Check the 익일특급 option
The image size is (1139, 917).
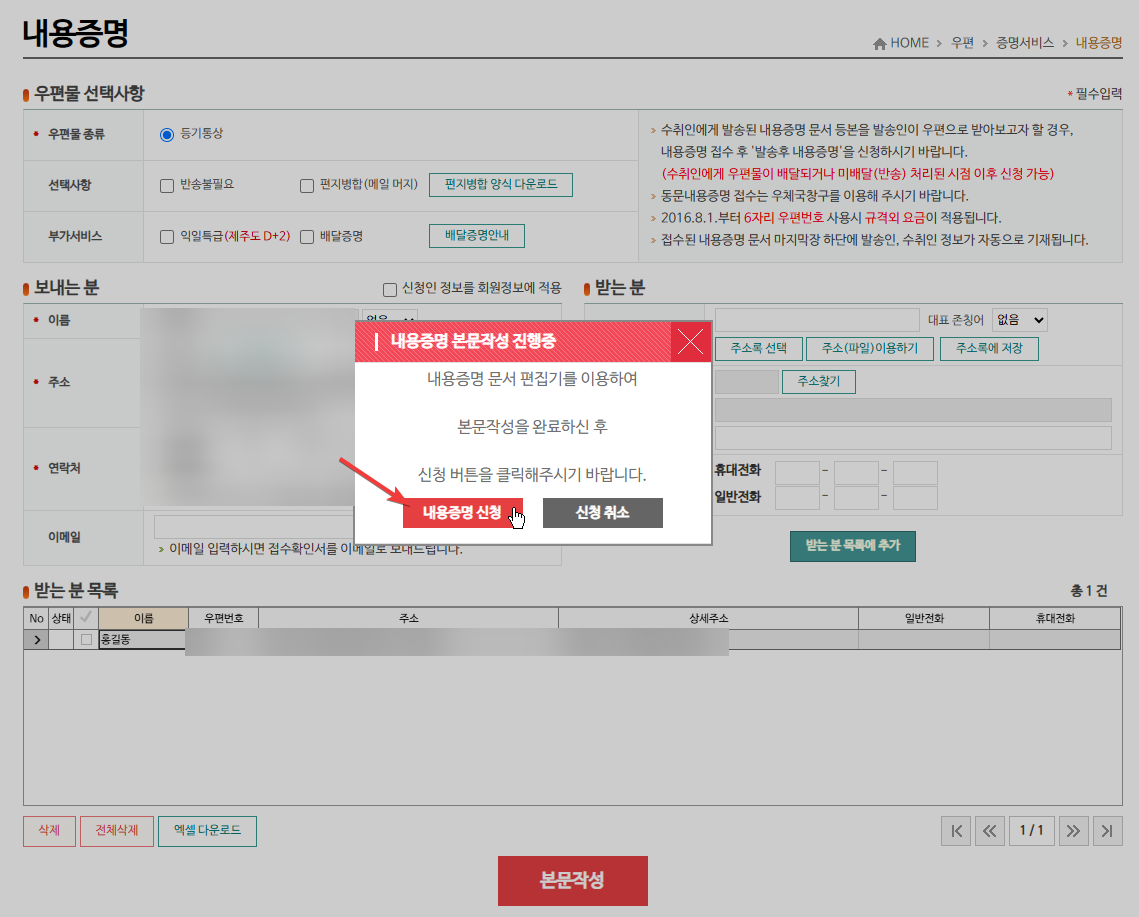166,237
